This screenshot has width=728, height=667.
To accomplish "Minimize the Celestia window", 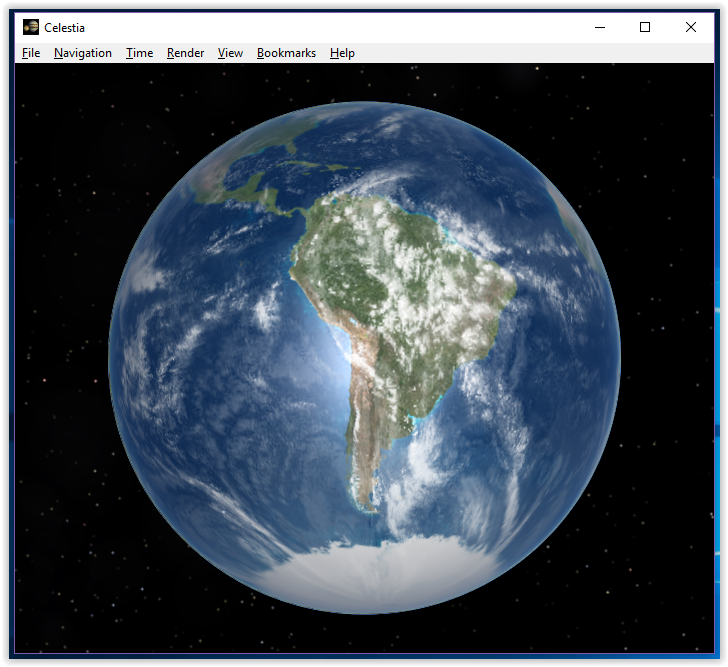I will click(599, 27).
